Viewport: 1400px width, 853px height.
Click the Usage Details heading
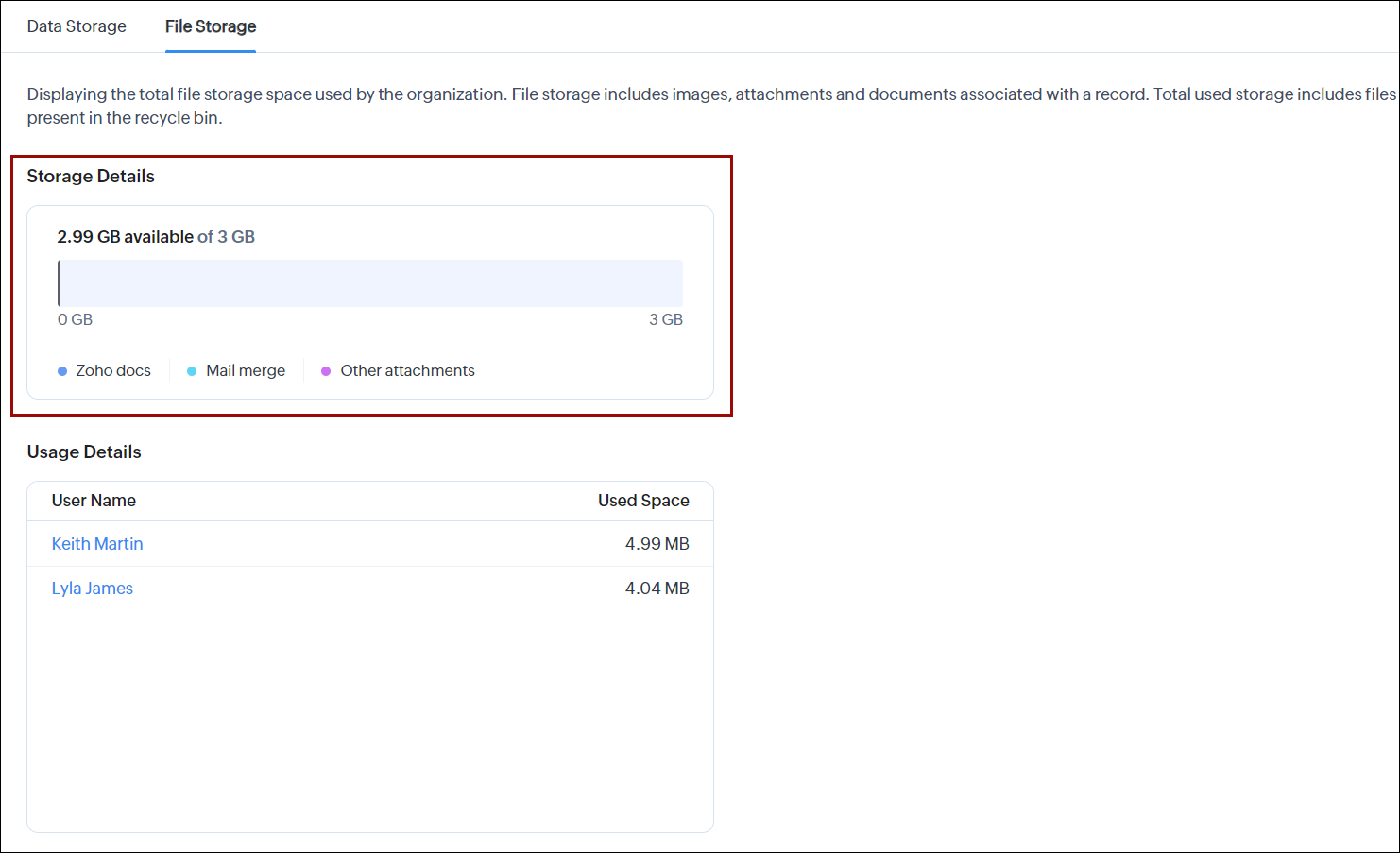pyautogui.click(x=84, y=452)
